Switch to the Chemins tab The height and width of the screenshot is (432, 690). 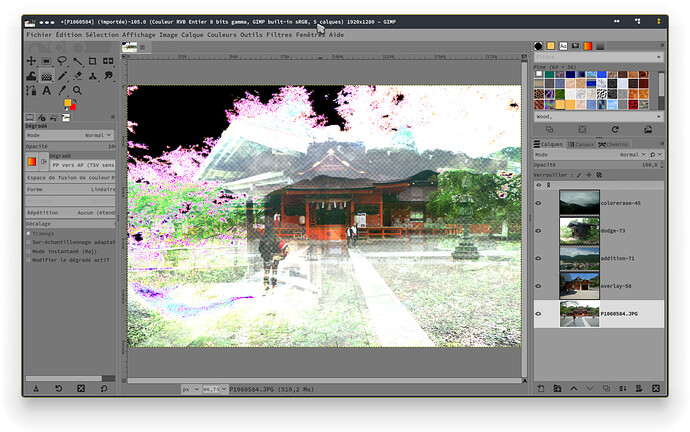[613, 144]
